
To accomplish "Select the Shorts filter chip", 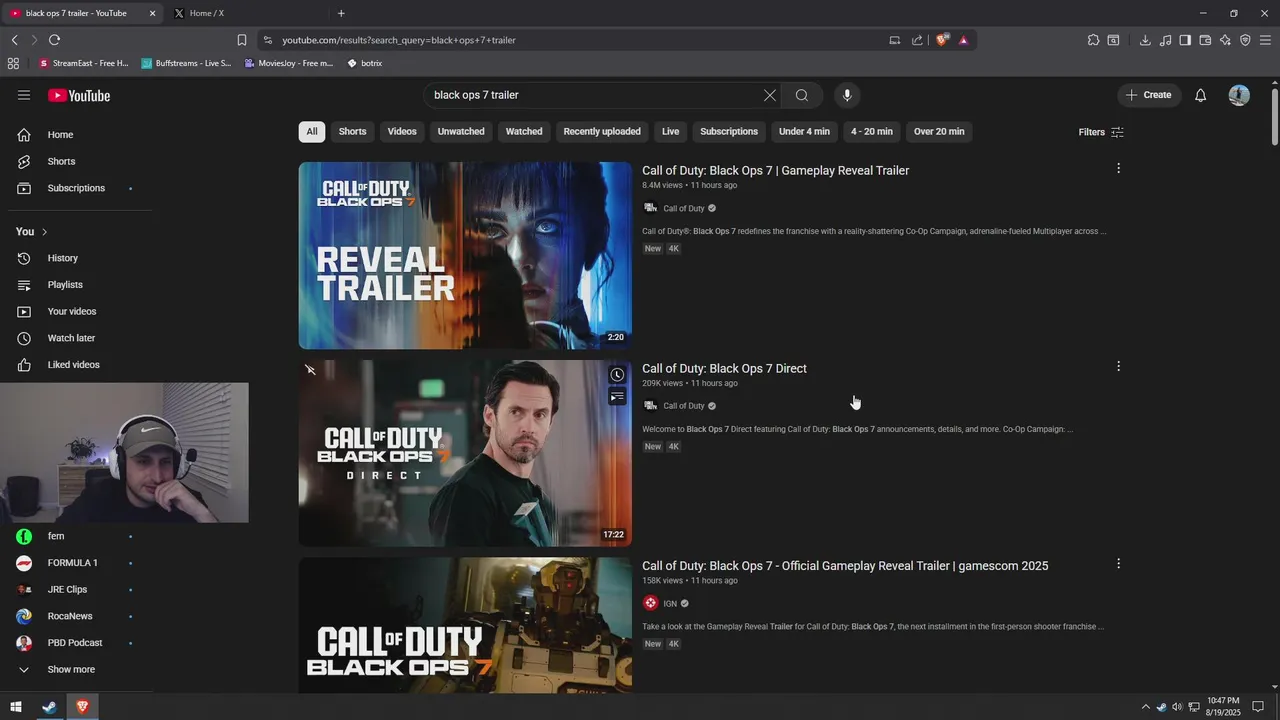I will (x=352, y=132).
